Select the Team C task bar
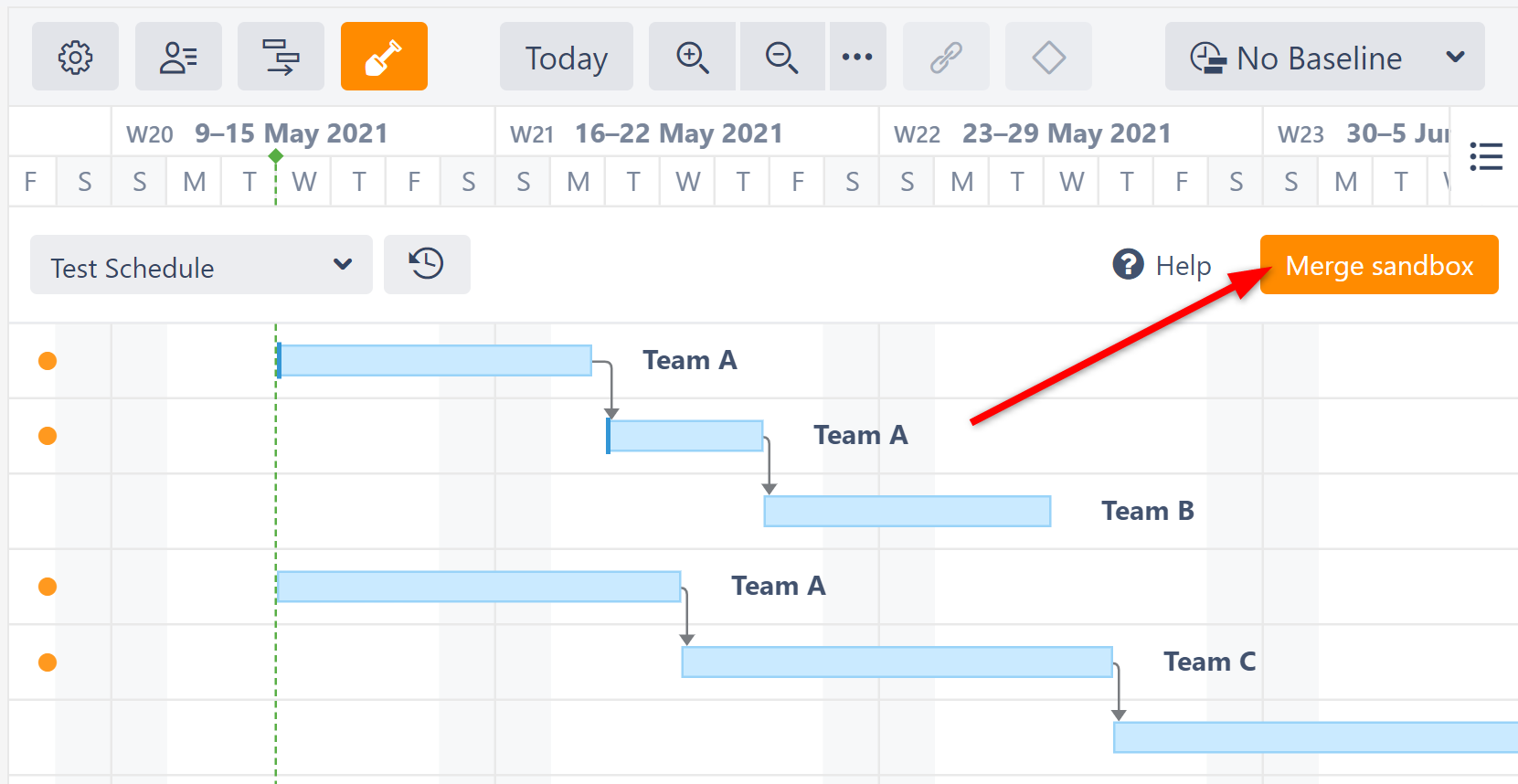The width and height of the screenshot is (1518, 784). pyautogui.click(x=896, y=661)
